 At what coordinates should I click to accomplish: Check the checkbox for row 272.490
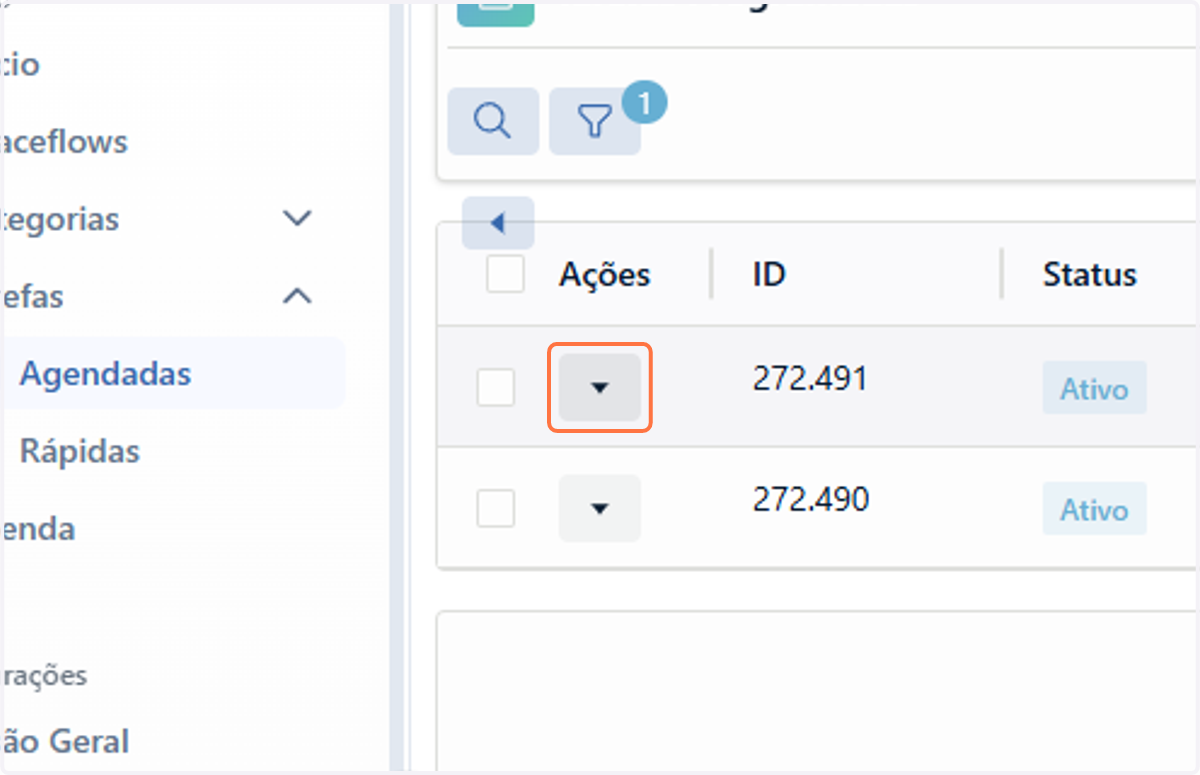pyautogui.click(x=496, y=508)
